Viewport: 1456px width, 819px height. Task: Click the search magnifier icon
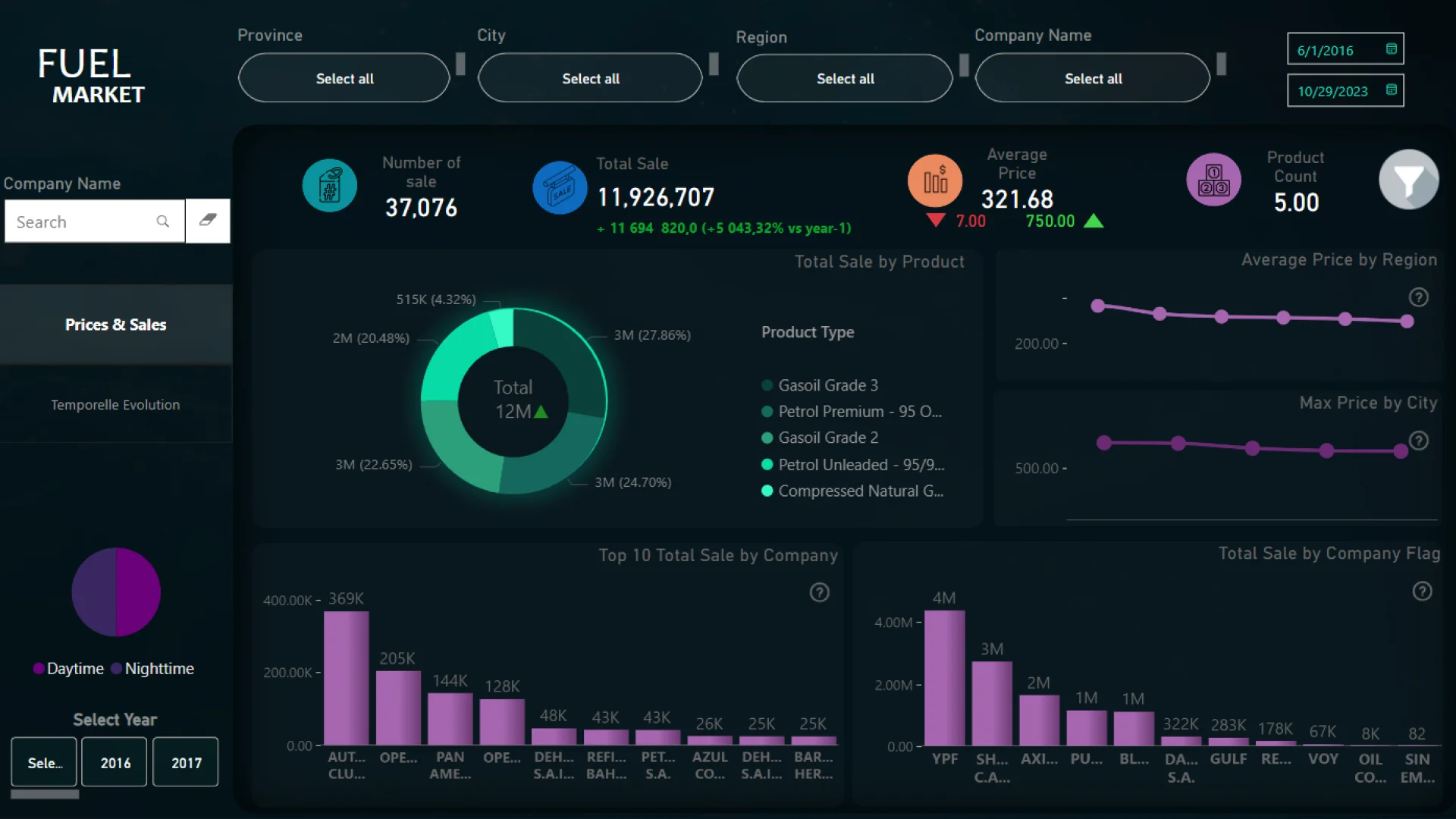[162, 221]
